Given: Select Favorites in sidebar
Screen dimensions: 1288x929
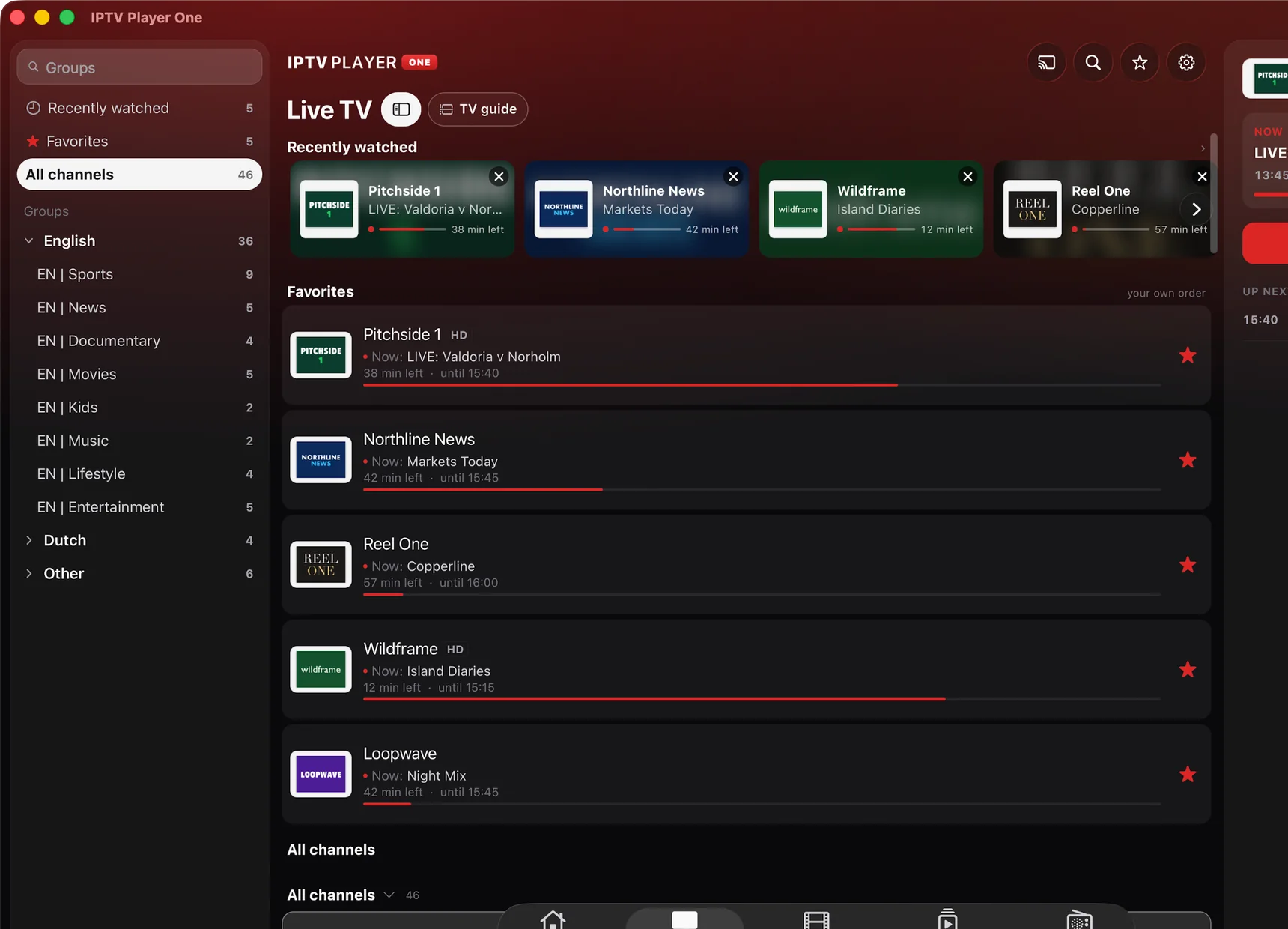Looking at the screenshot, I should tap(139, 142).
